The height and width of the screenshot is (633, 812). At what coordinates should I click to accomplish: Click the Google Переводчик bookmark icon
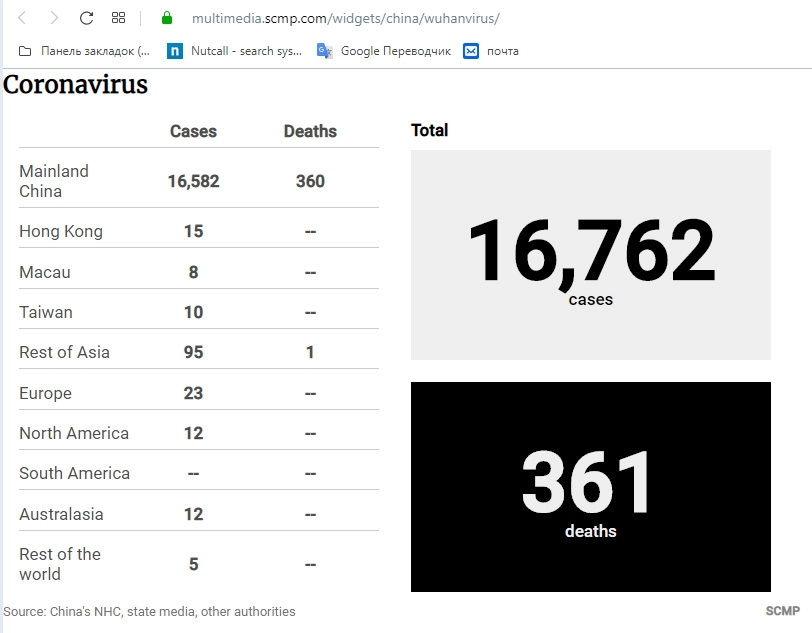(325, 51)
